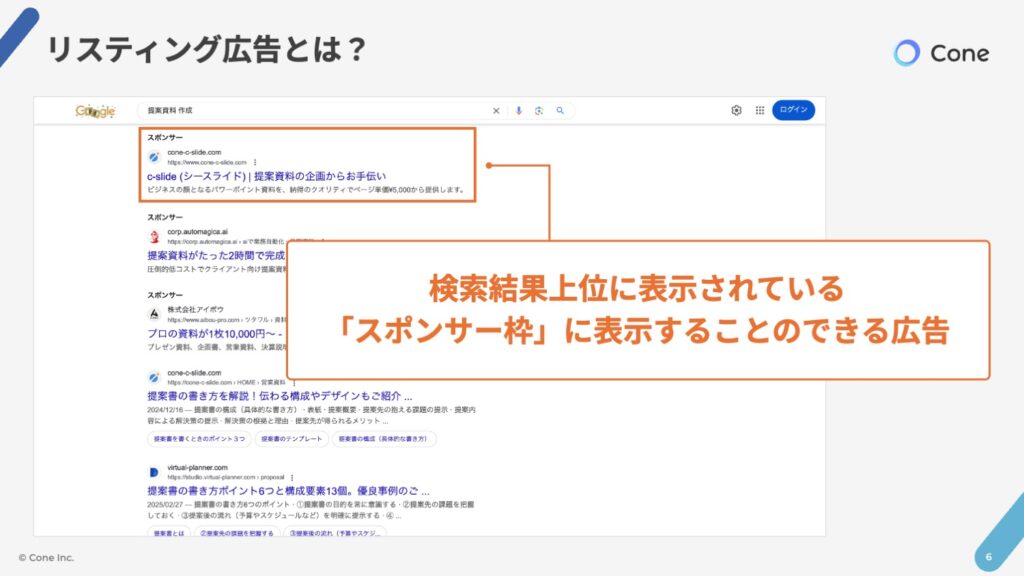Clear the search query with the X icon
This screenshot has width=1024, height=576.
[x=496, y=111]
